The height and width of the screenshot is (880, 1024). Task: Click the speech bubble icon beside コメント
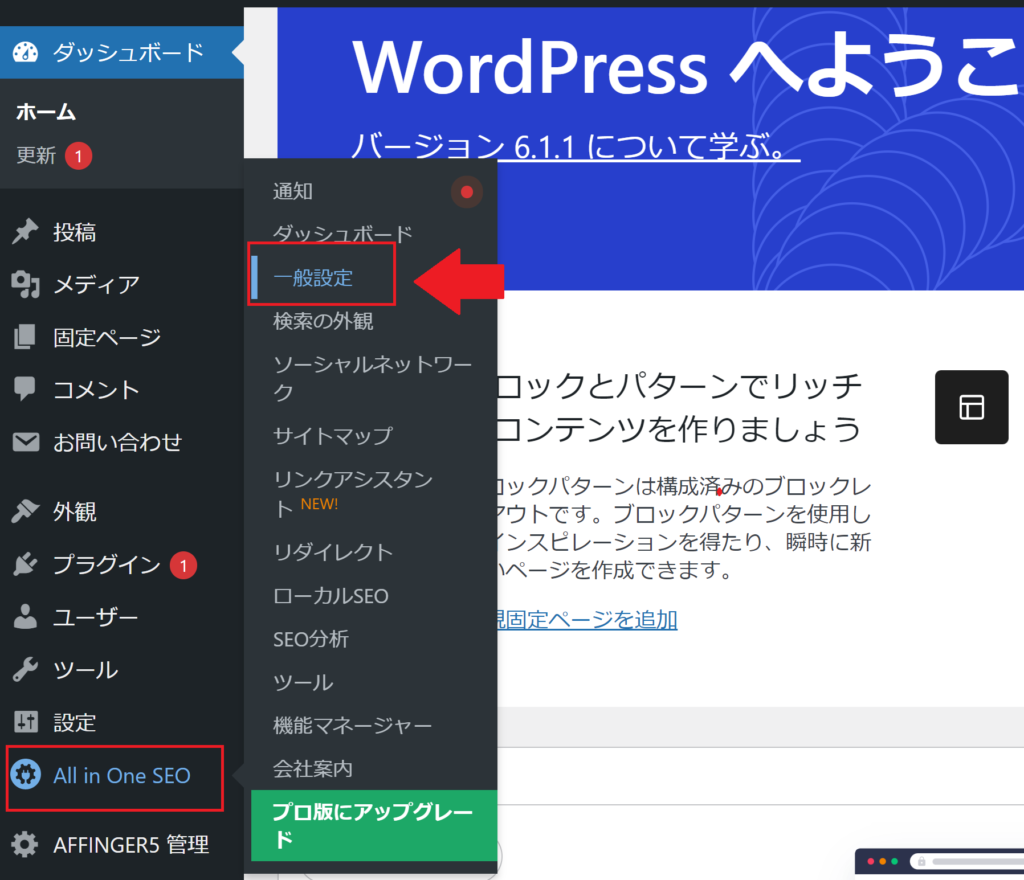[x=25, y=389]
